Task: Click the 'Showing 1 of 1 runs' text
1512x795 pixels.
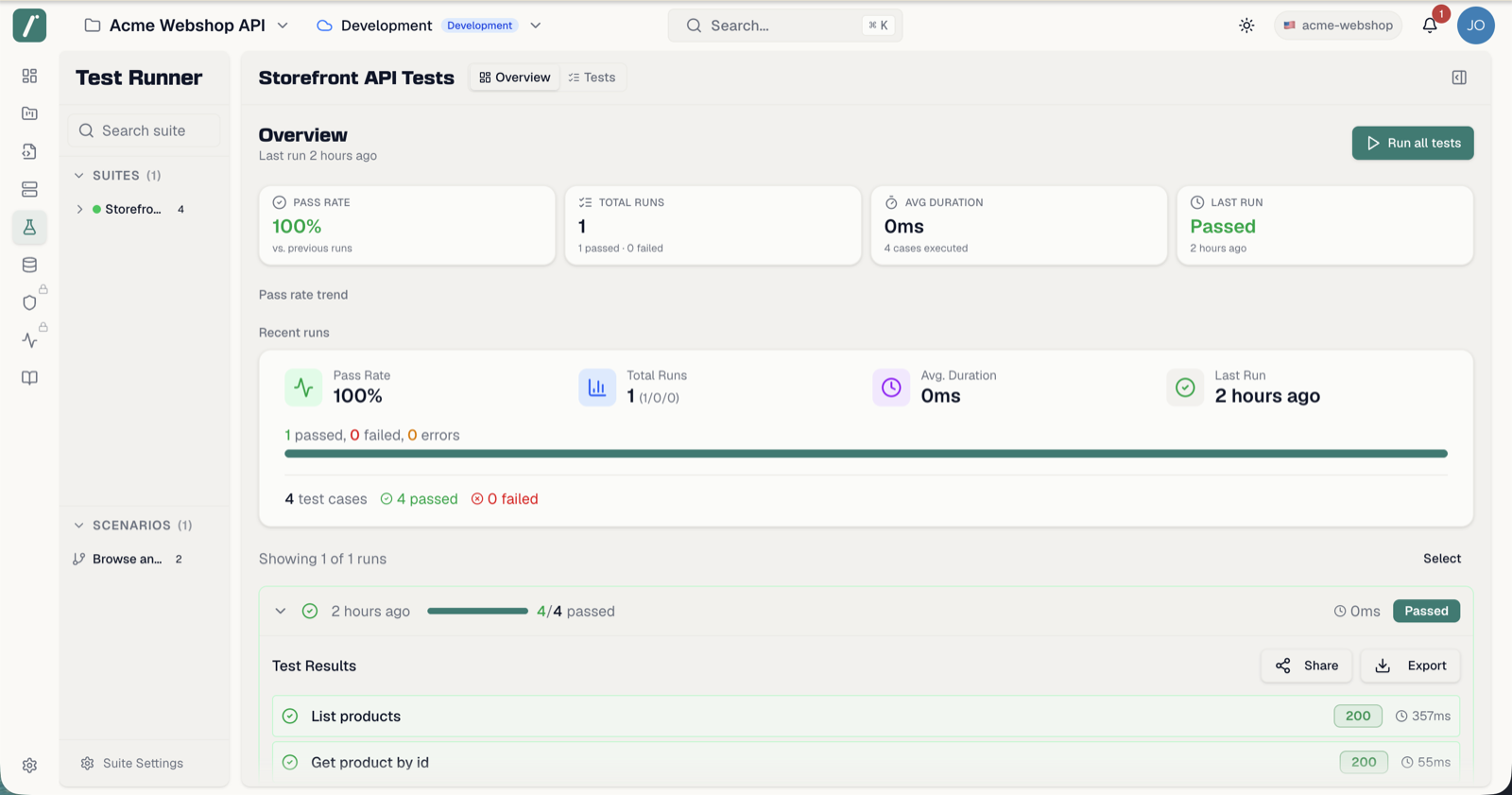Action: (x=322, y=559)
